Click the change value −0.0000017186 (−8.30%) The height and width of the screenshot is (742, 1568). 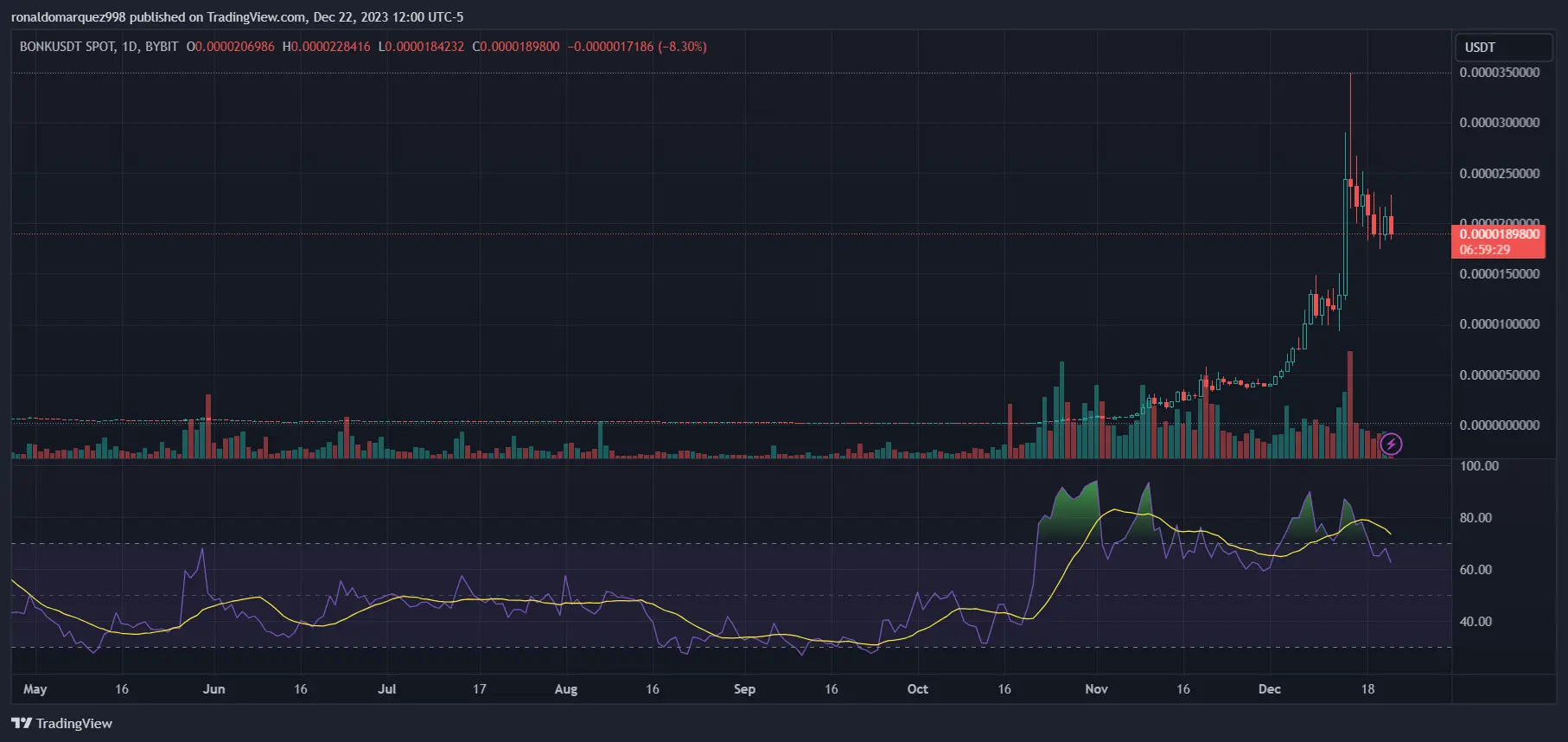click(637, 47)
